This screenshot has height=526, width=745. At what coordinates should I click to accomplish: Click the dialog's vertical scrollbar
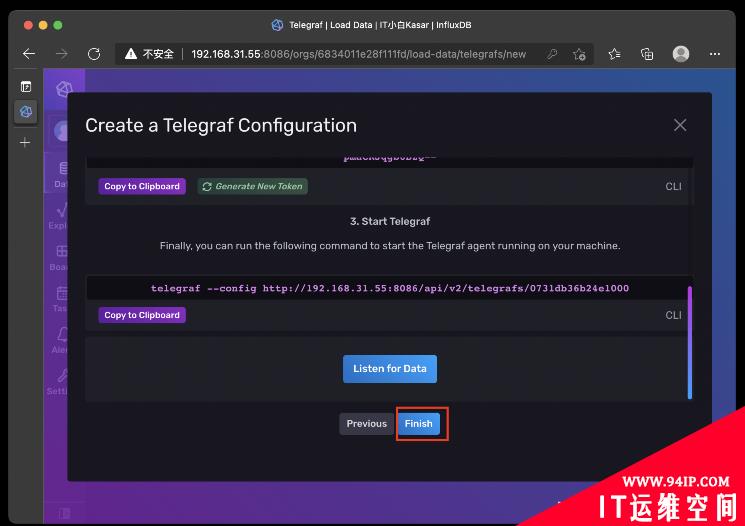tap(690, 342)
